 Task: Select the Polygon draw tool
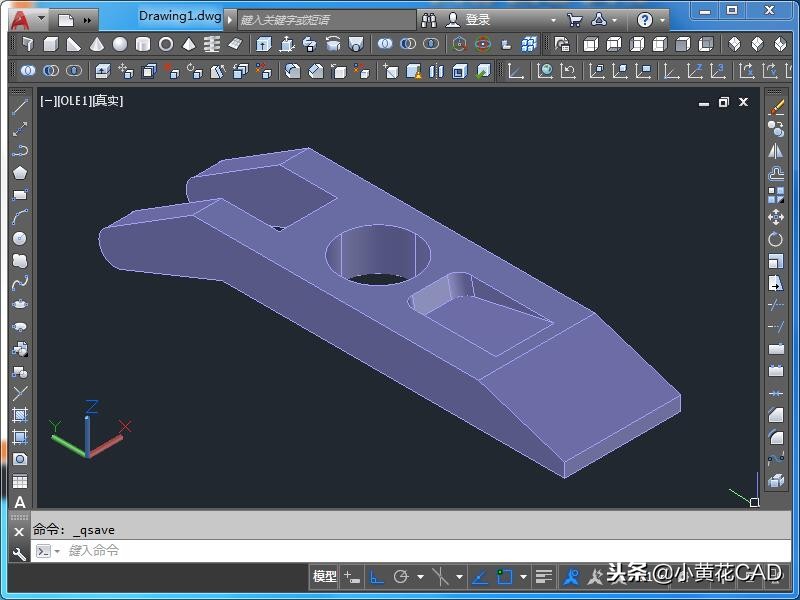click(x=19, y=173)
